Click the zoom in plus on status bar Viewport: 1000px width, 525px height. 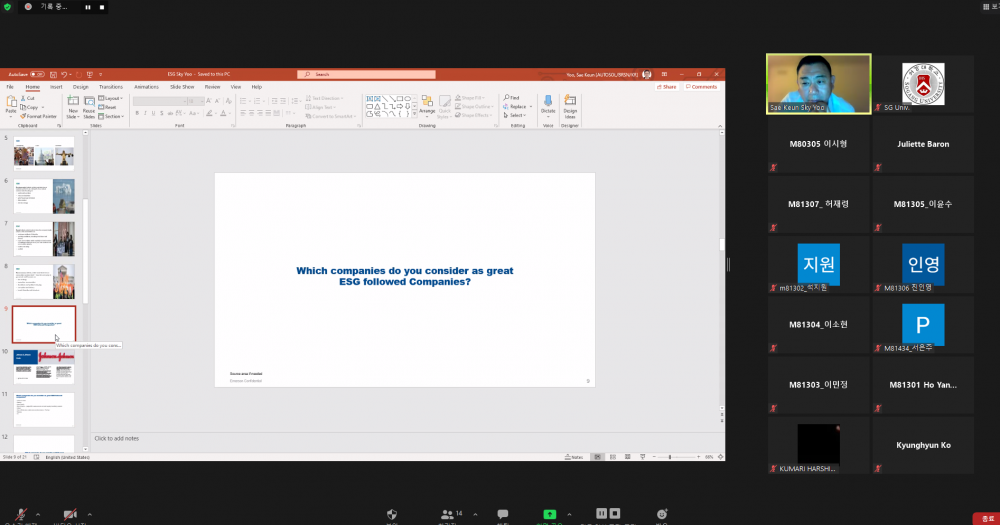click(x=698, y=457)
